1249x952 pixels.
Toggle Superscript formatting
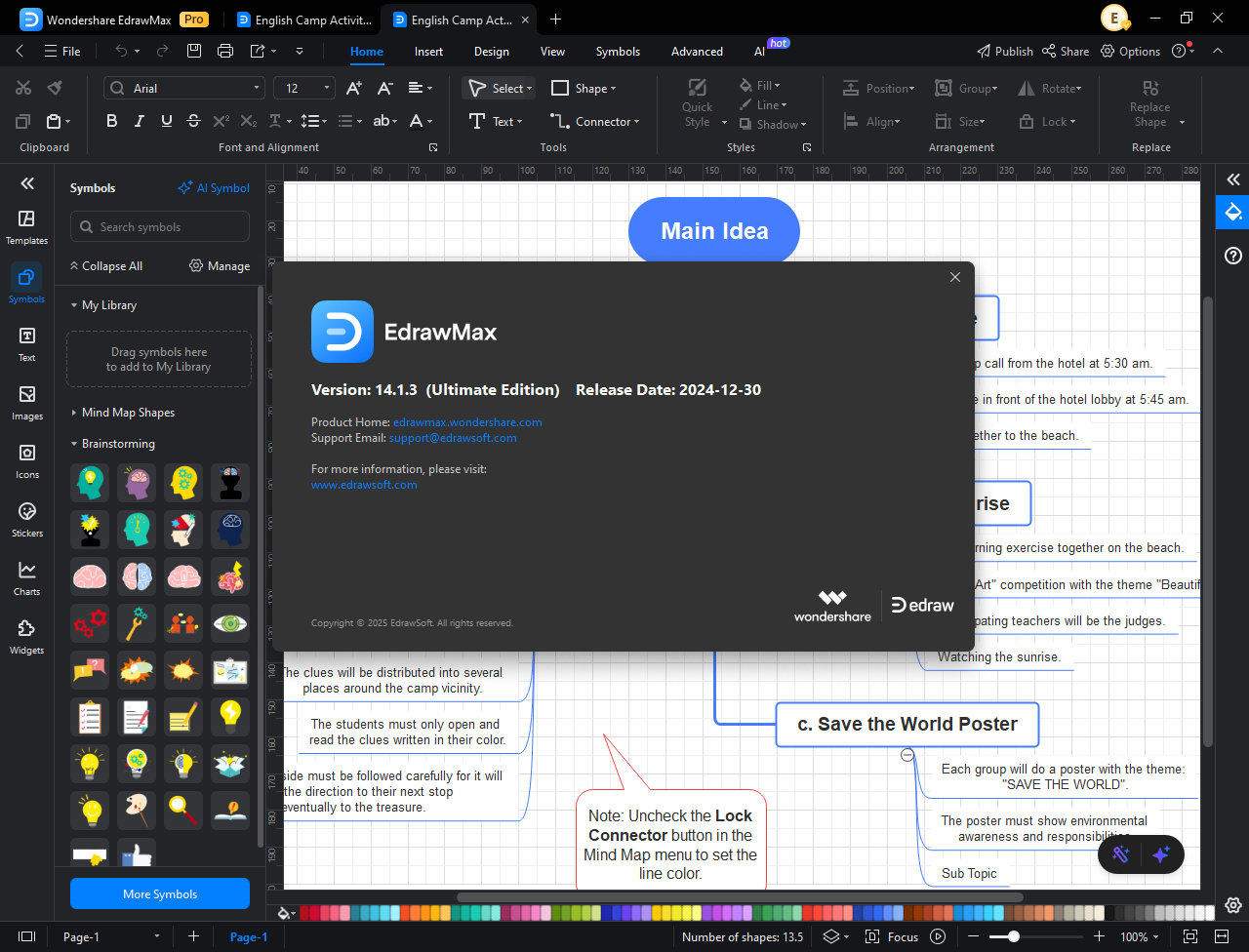coord(221,121)
